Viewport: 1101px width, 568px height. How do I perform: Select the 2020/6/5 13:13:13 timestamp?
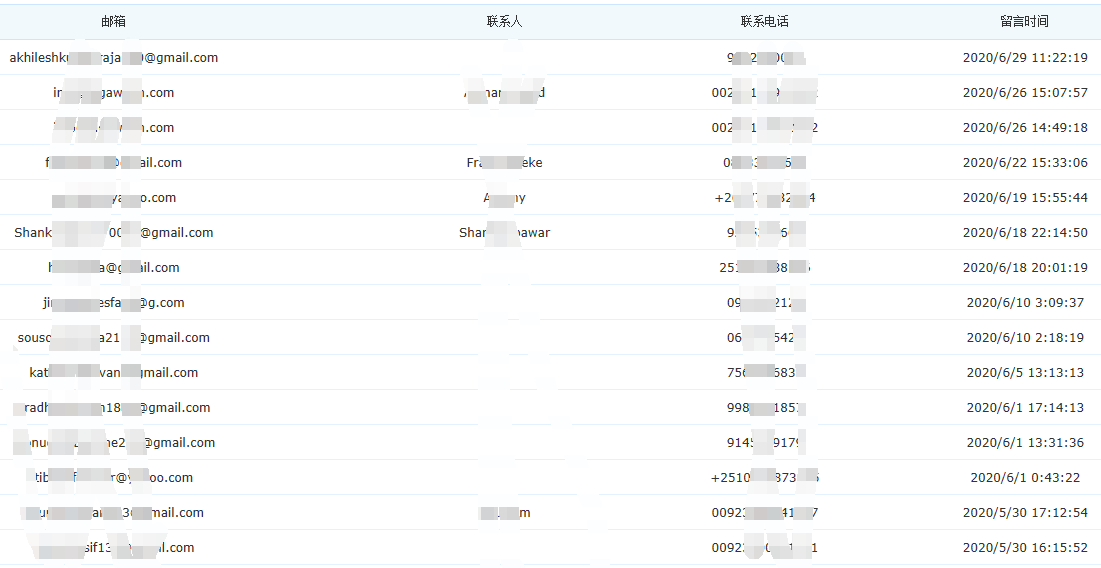pos(1024,373)
